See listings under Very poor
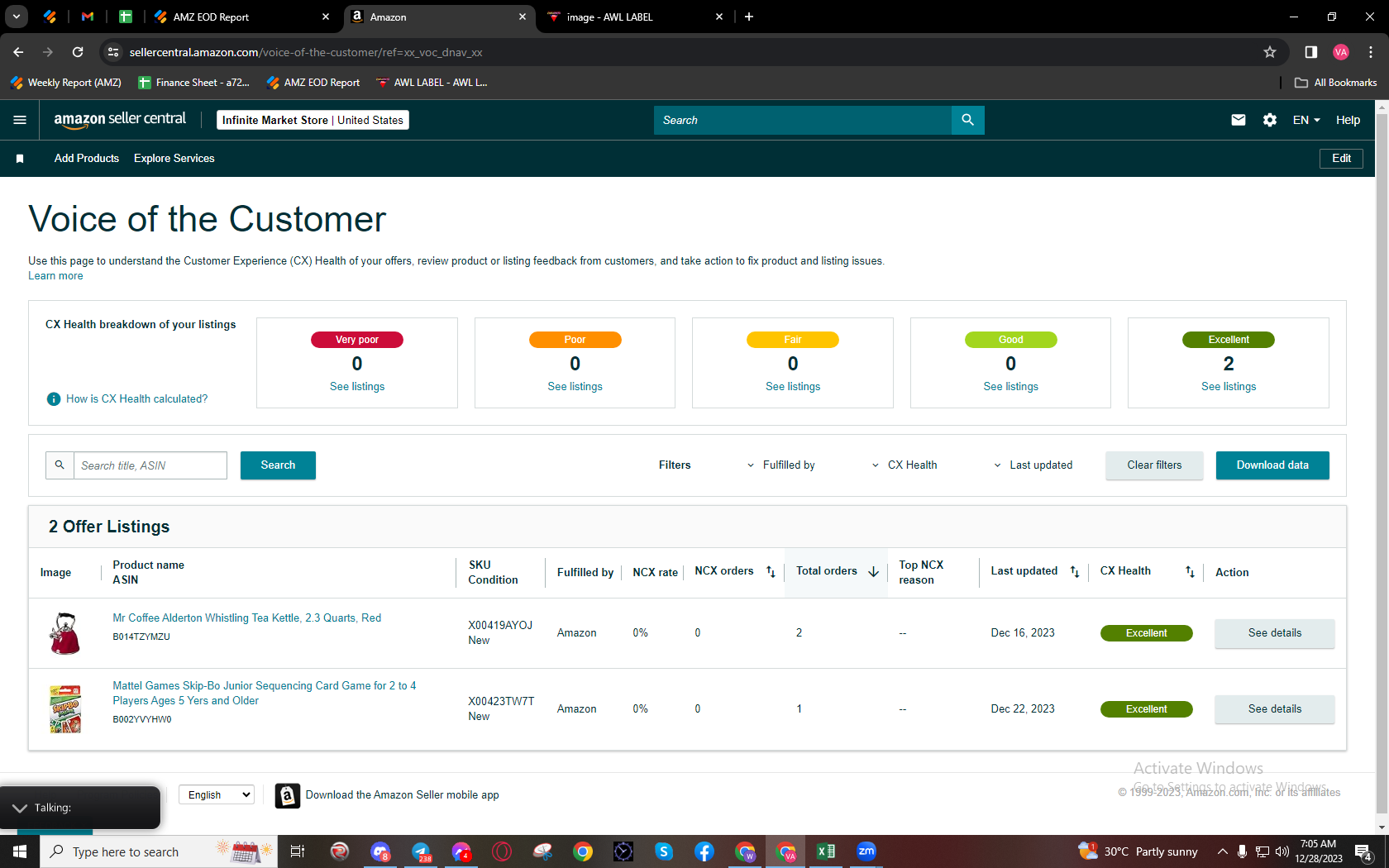1389x868 pixels. (x=357, y=387)
